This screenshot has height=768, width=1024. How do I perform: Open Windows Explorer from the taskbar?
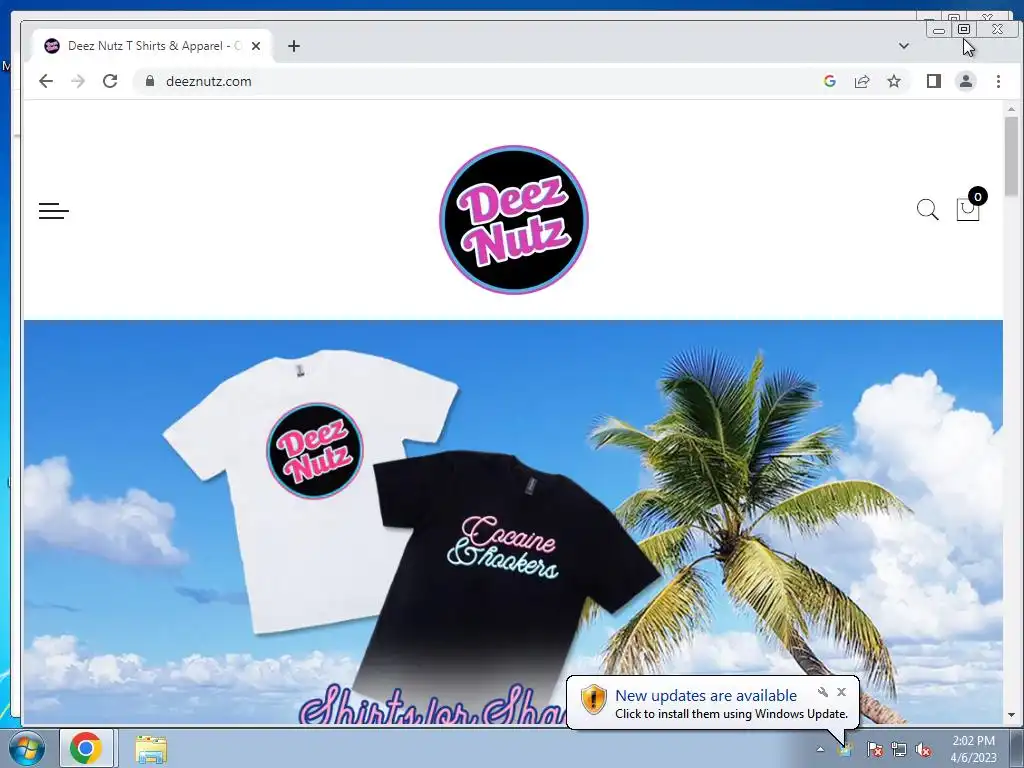coord(151,749)
